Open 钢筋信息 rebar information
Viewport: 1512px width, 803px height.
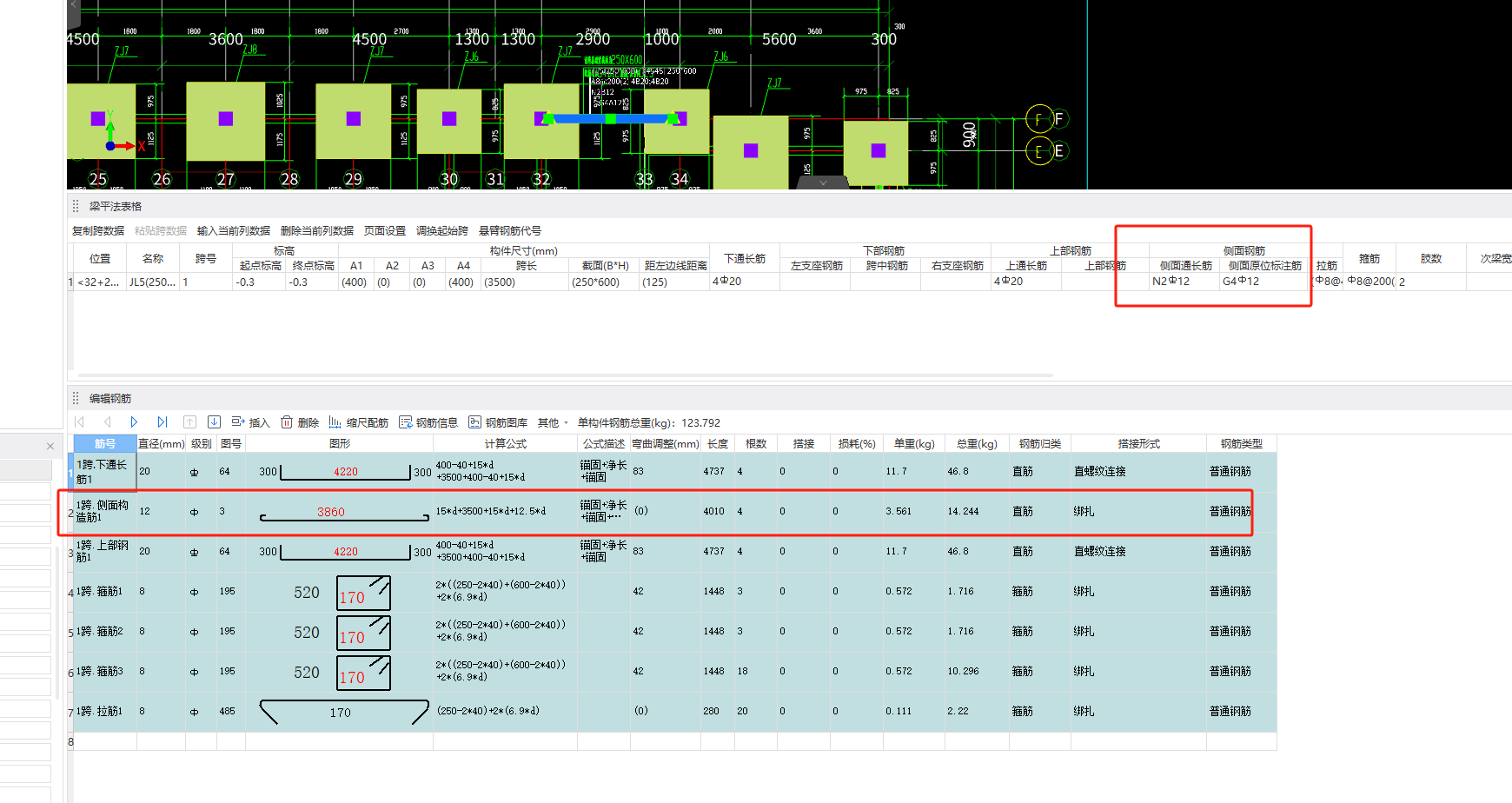(428, 422)
